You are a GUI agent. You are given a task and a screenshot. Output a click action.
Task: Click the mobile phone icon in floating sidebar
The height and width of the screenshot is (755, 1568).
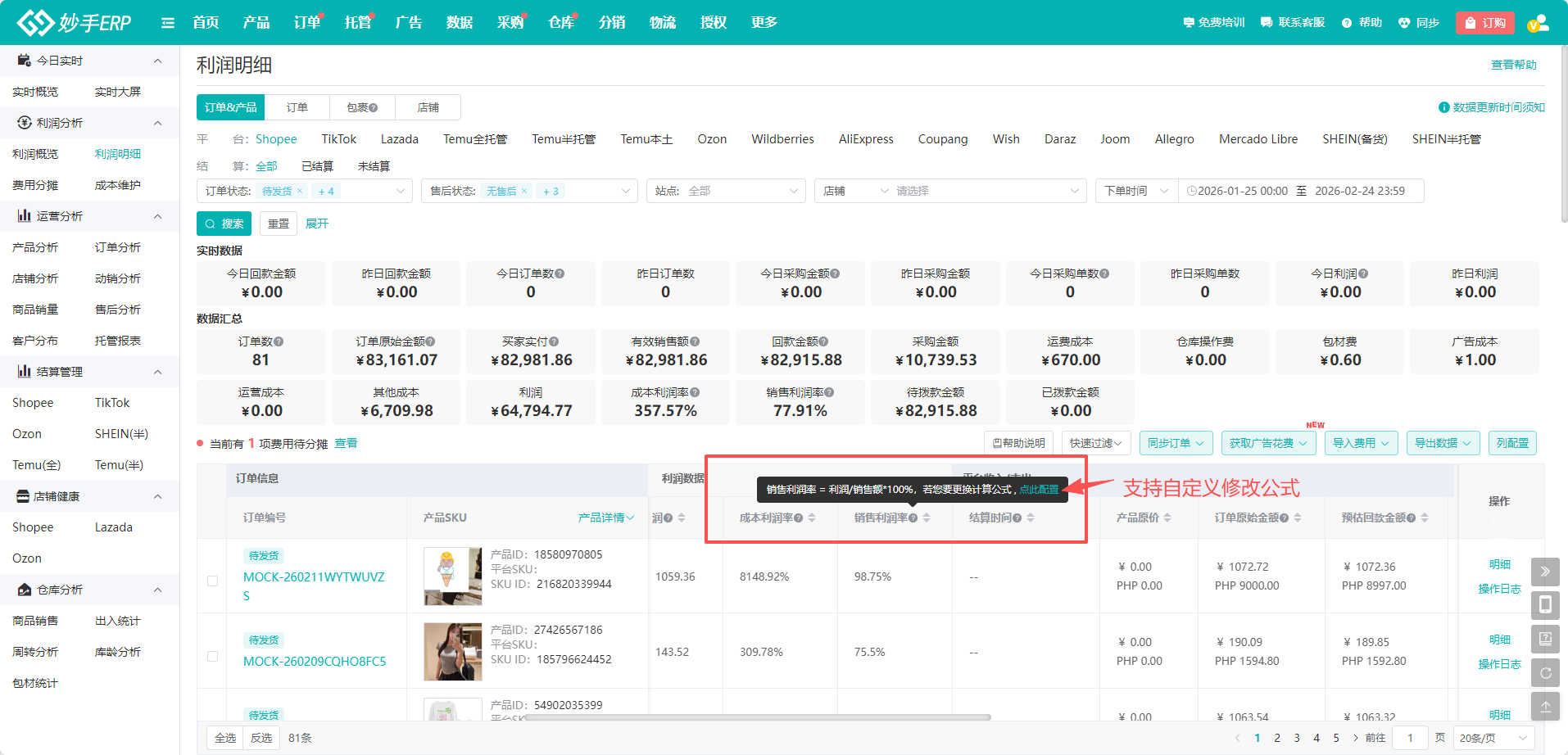pos(1545,605)
